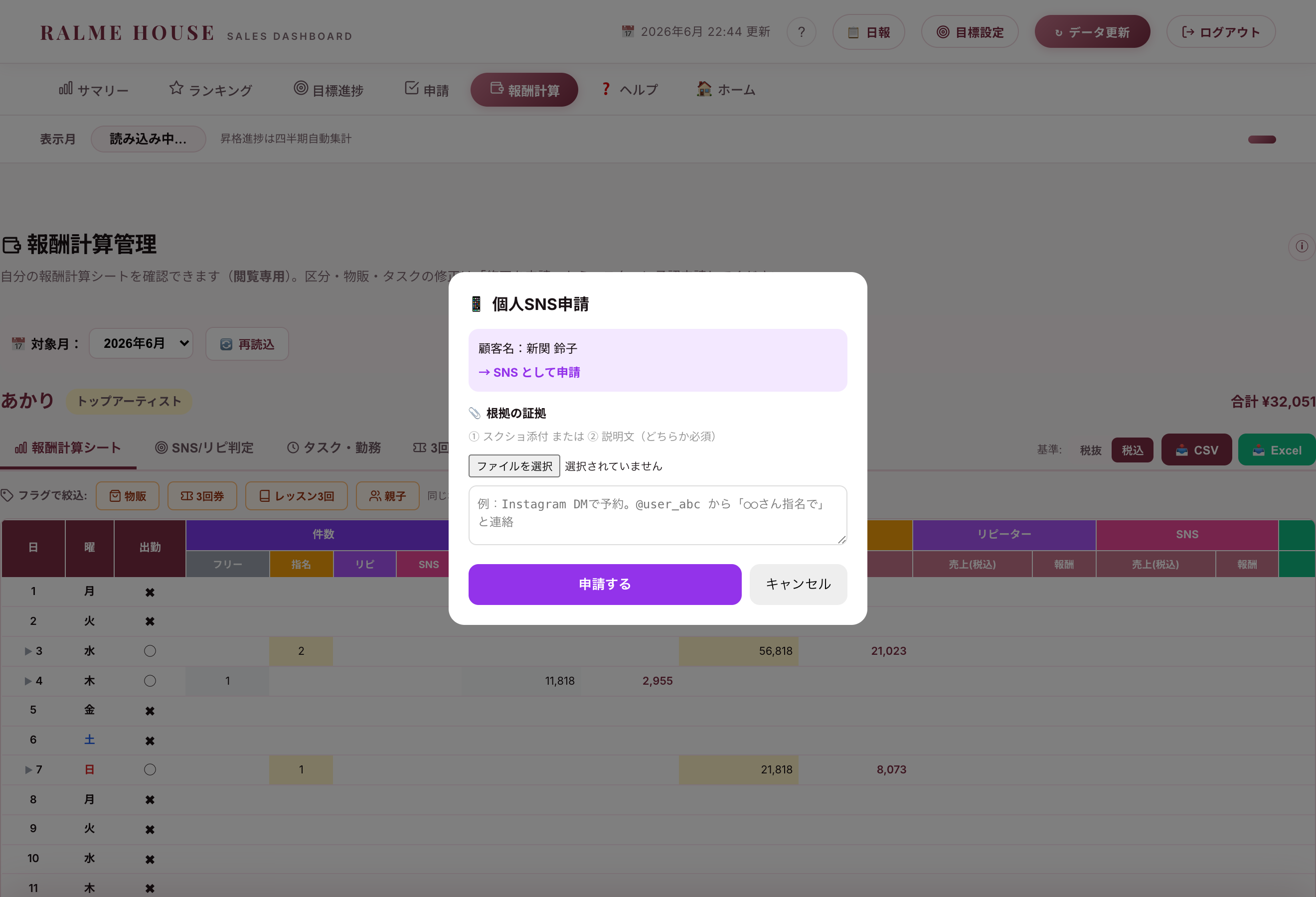Viewport: 1316px width, 897px height.
Task: Export the sheet as CSV
Action: pyautogui.click(x=1196, y=450)
